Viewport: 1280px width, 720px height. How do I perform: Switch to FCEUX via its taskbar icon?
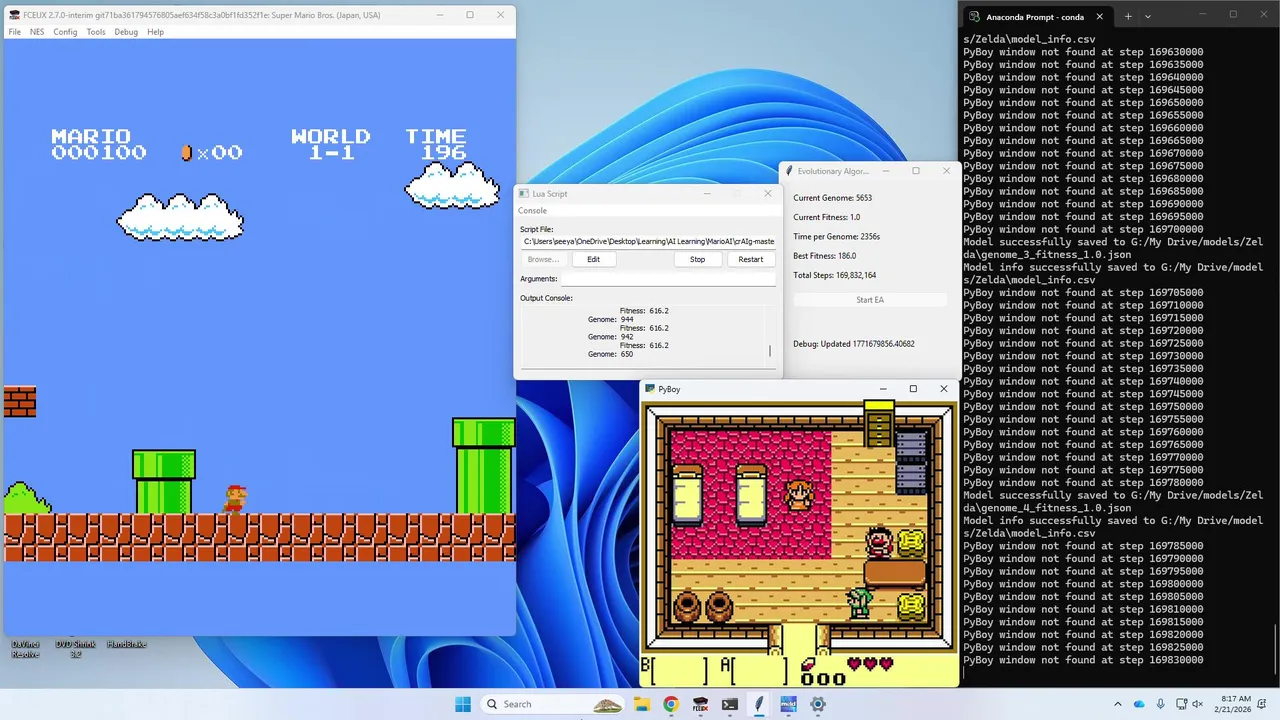(701, 704)
